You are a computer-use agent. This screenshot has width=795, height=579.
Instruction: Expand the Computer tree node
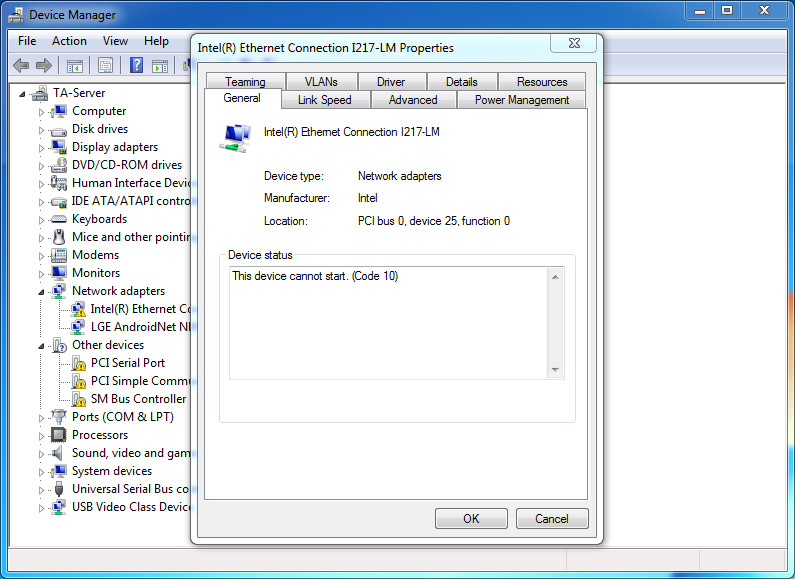42,112
